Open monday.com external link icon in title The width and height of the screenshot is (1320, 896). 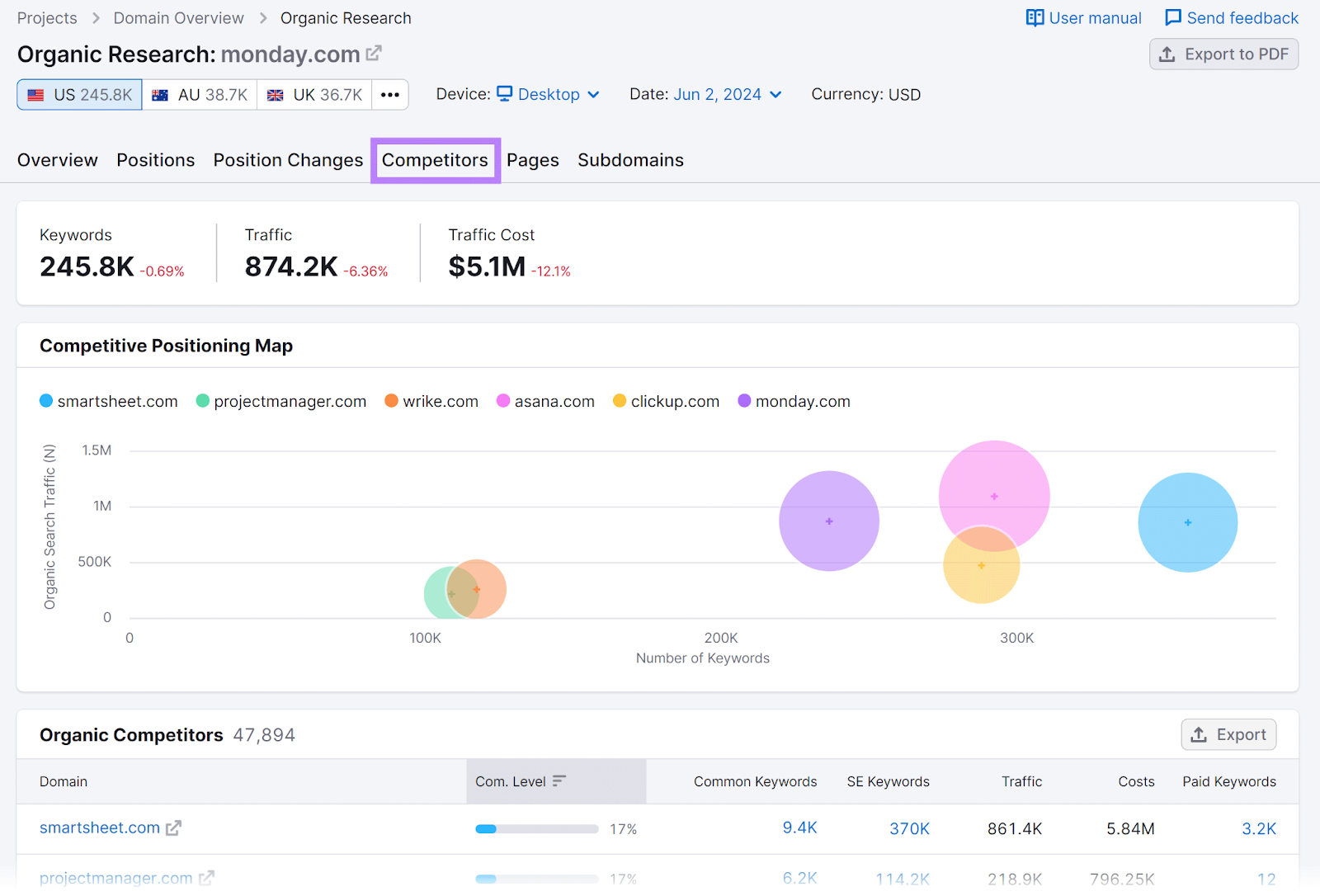pos(374,54)
